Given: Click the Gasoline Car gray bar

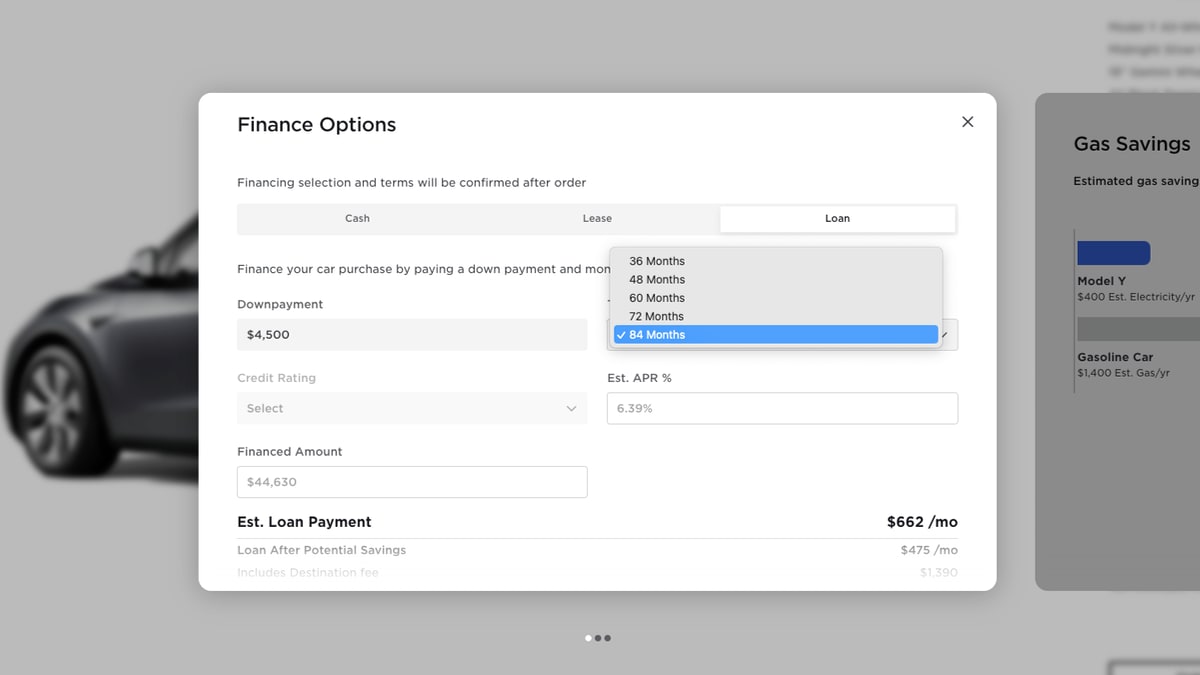Looking at the screenshot, I should (1138, 329).
